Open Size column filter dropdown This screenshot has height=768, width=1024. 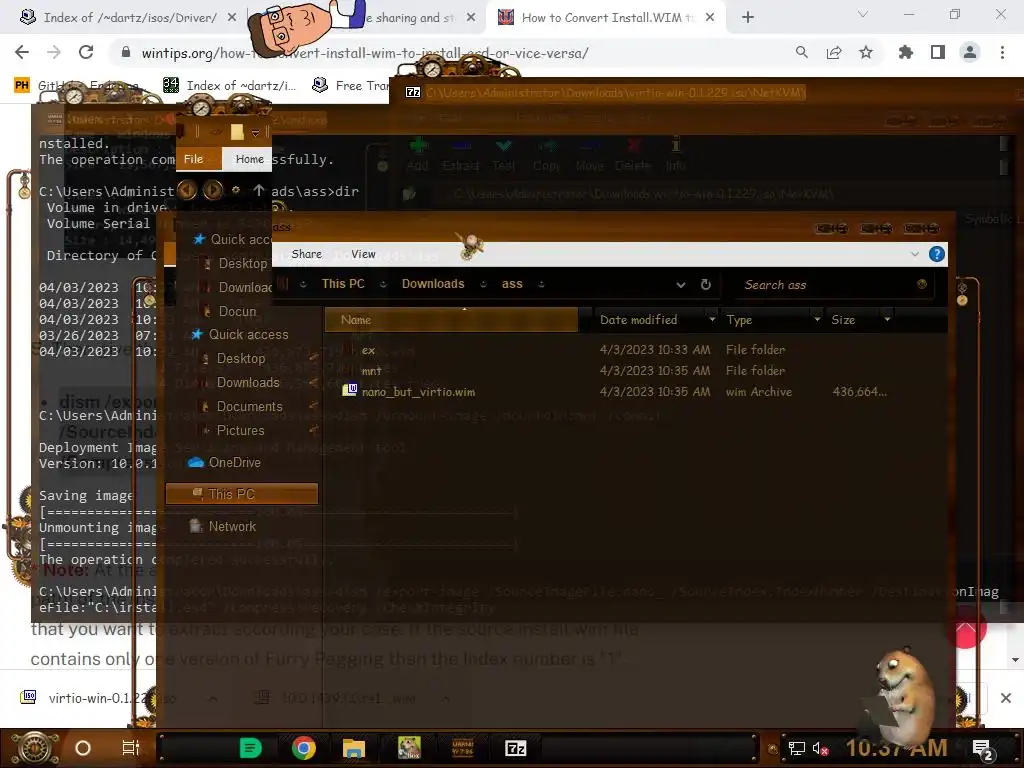[887, 320]
